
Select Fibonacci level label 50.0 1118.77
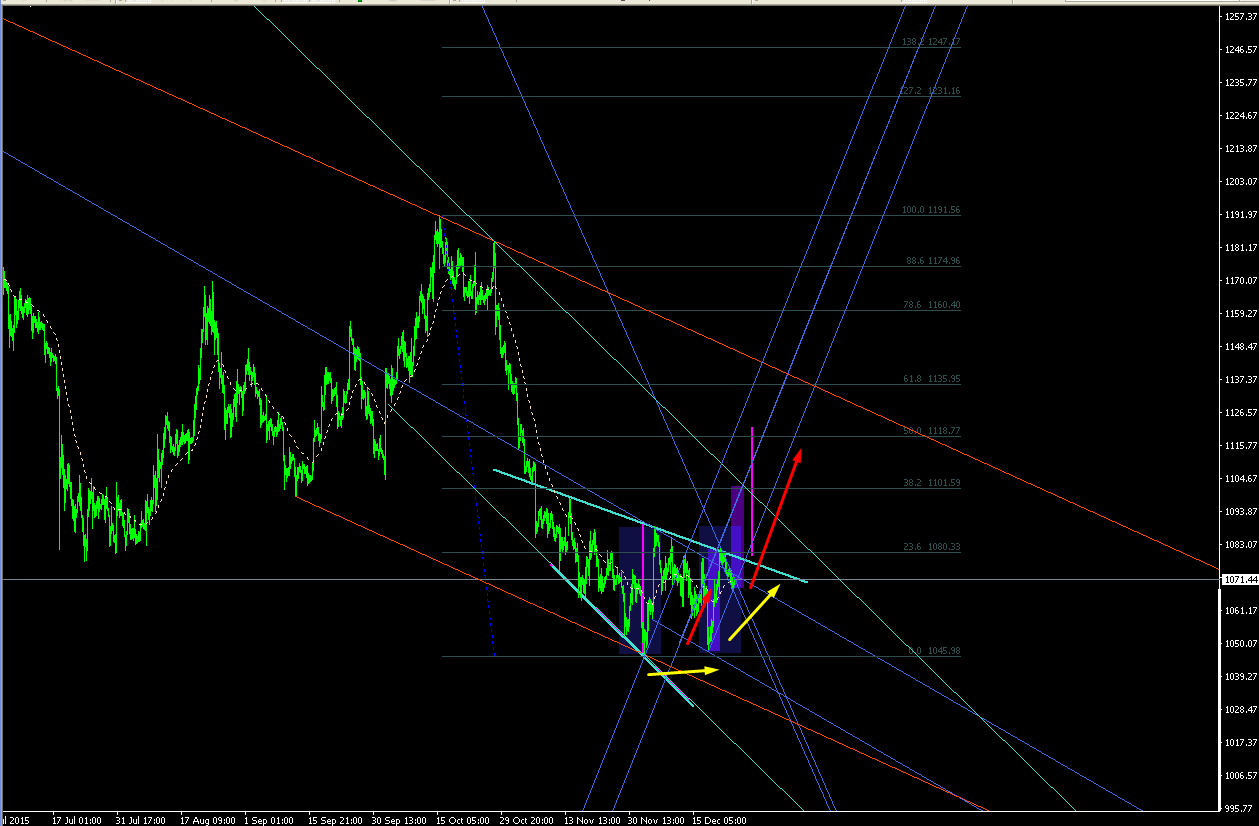(x=933, y=431)
